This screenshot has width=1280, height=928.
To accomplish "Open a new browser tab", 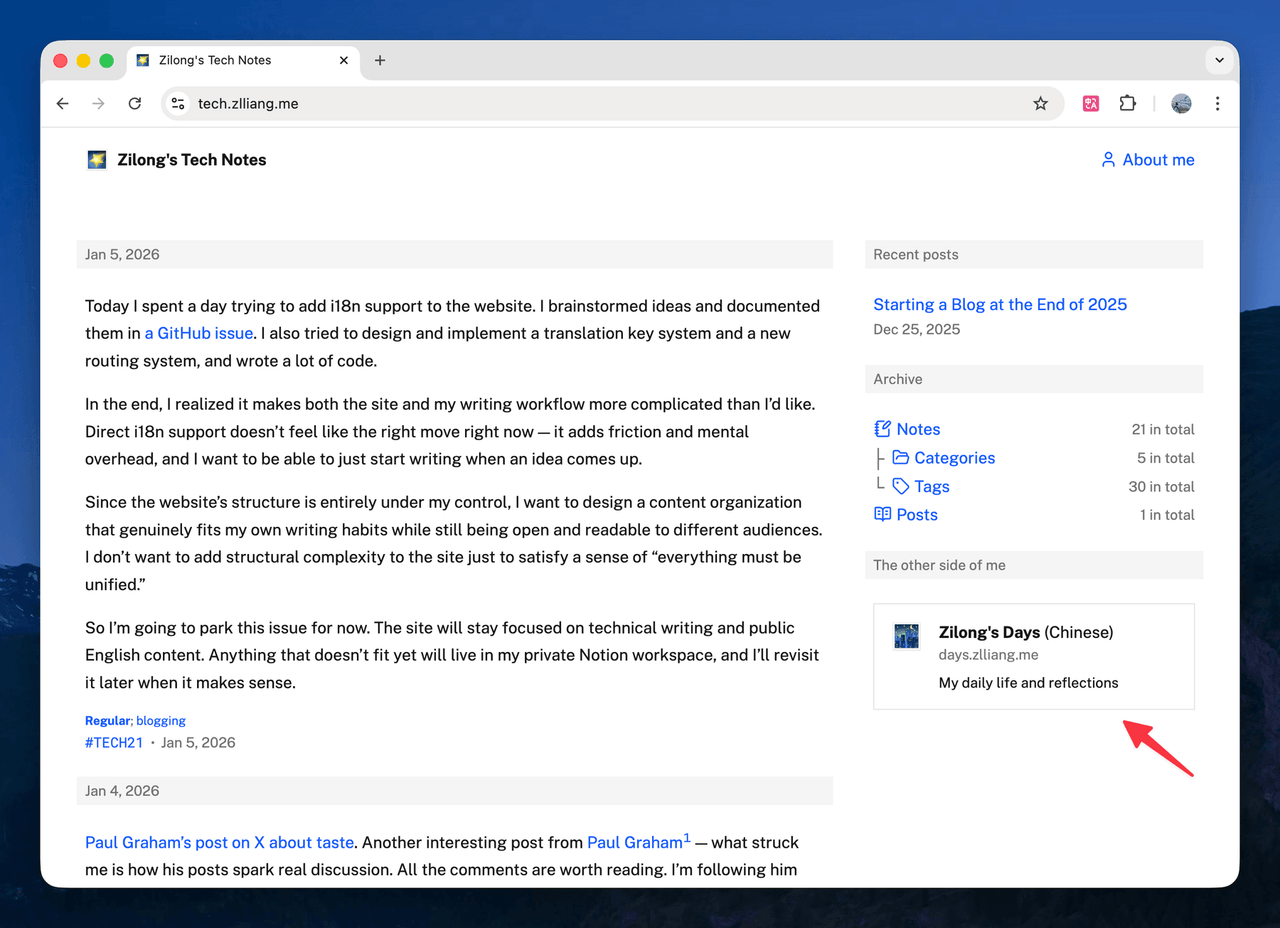I will click(380, 60).
